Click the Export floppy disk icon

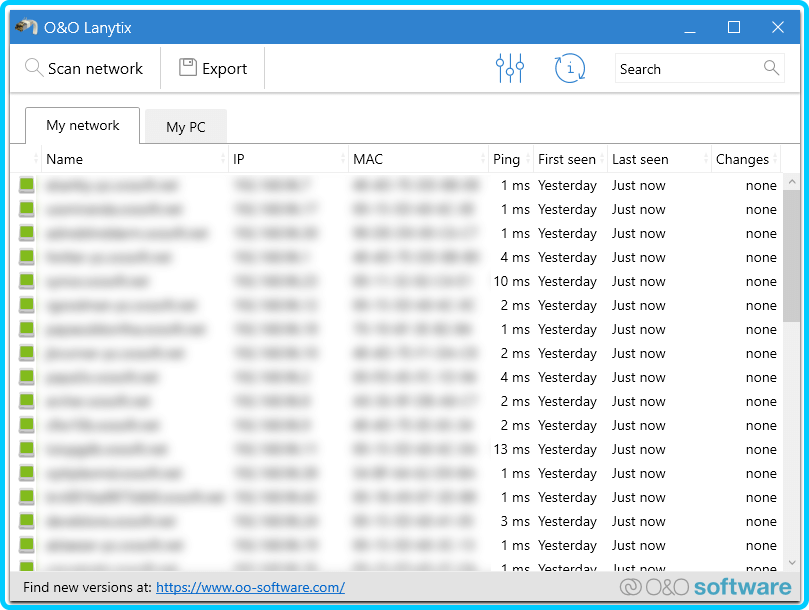pos(188,67)
